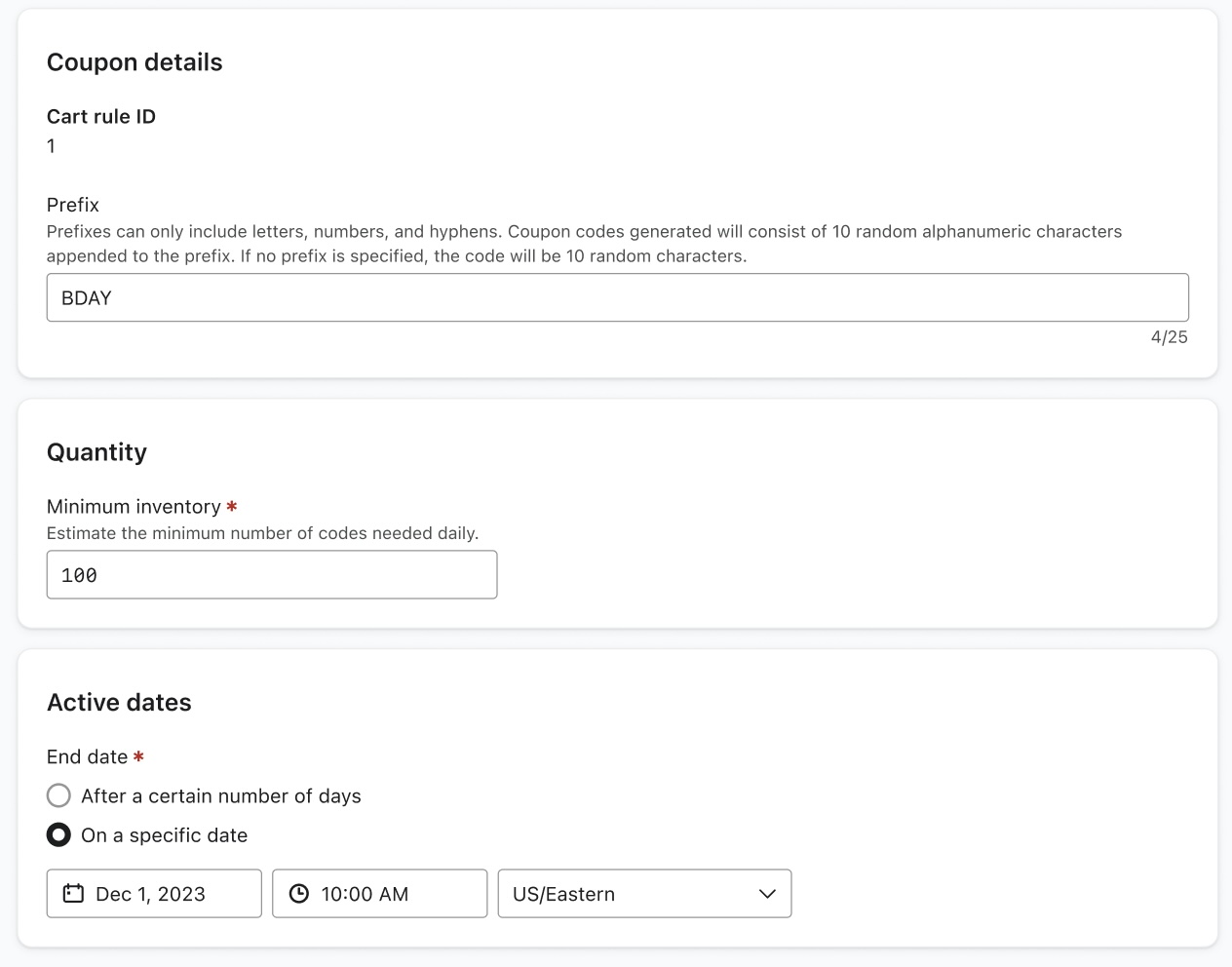The height and width of the screenshot is (967, 1232).
Task: Click the Active dates section heading
Action: point(119,702)
